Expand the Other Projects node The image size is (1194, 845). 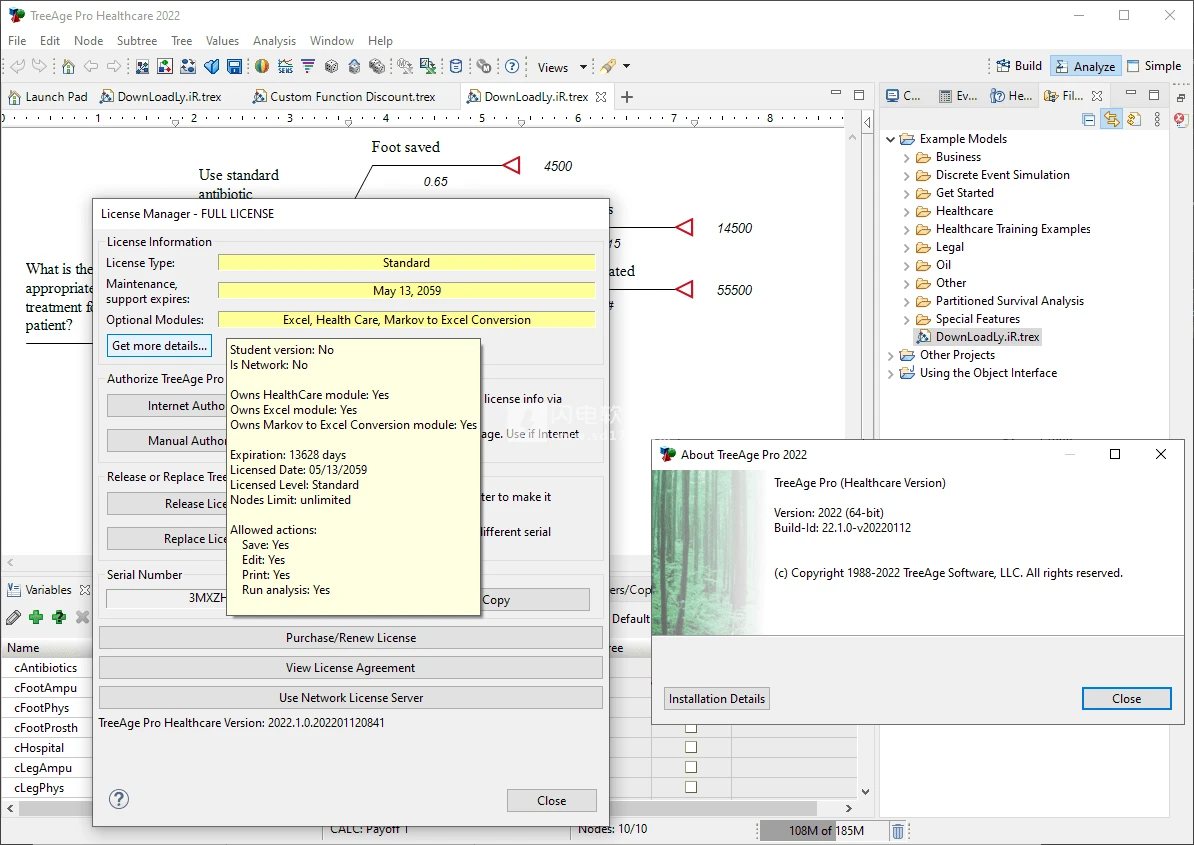click(891, 356)
